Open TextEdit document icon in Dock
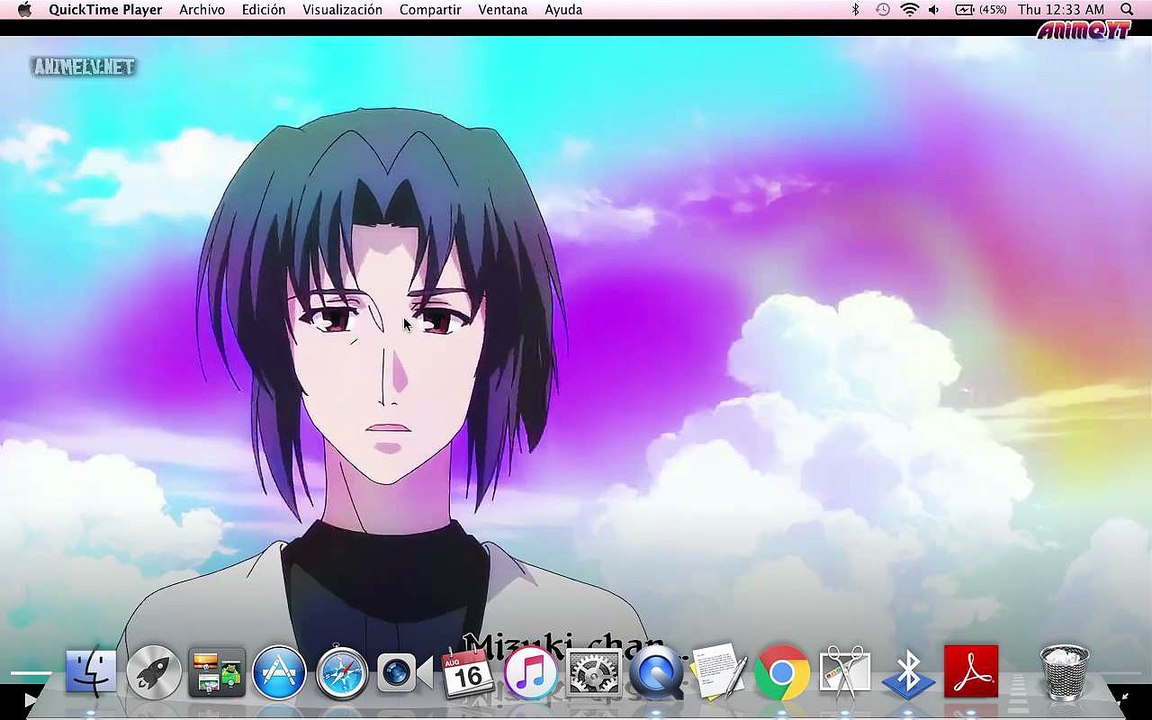Screen dimensions: 1152x720 point(719,671)
